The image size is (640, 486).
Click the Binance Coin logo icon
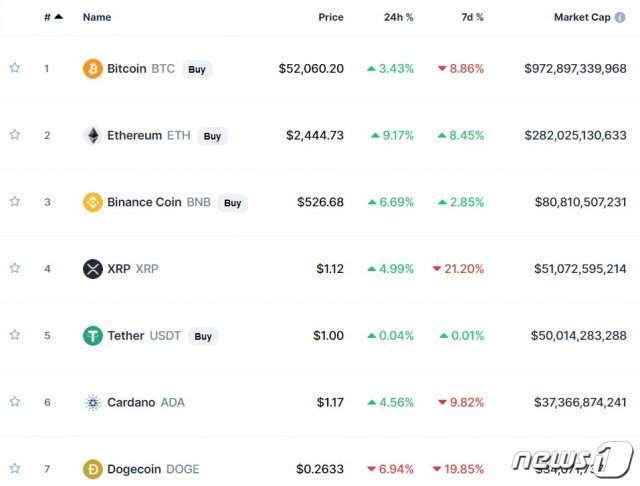click(x=93, y=202)
